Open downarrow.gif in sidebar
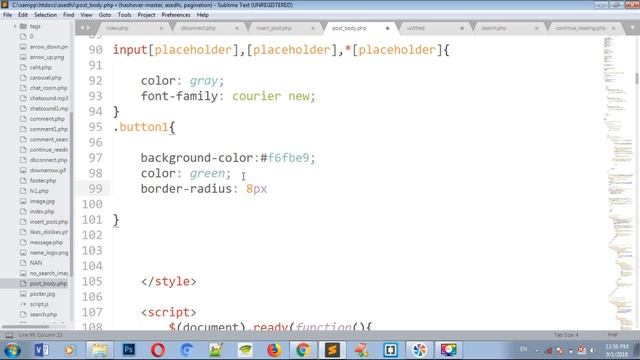 pyautogui.click(x=47, y=170)
